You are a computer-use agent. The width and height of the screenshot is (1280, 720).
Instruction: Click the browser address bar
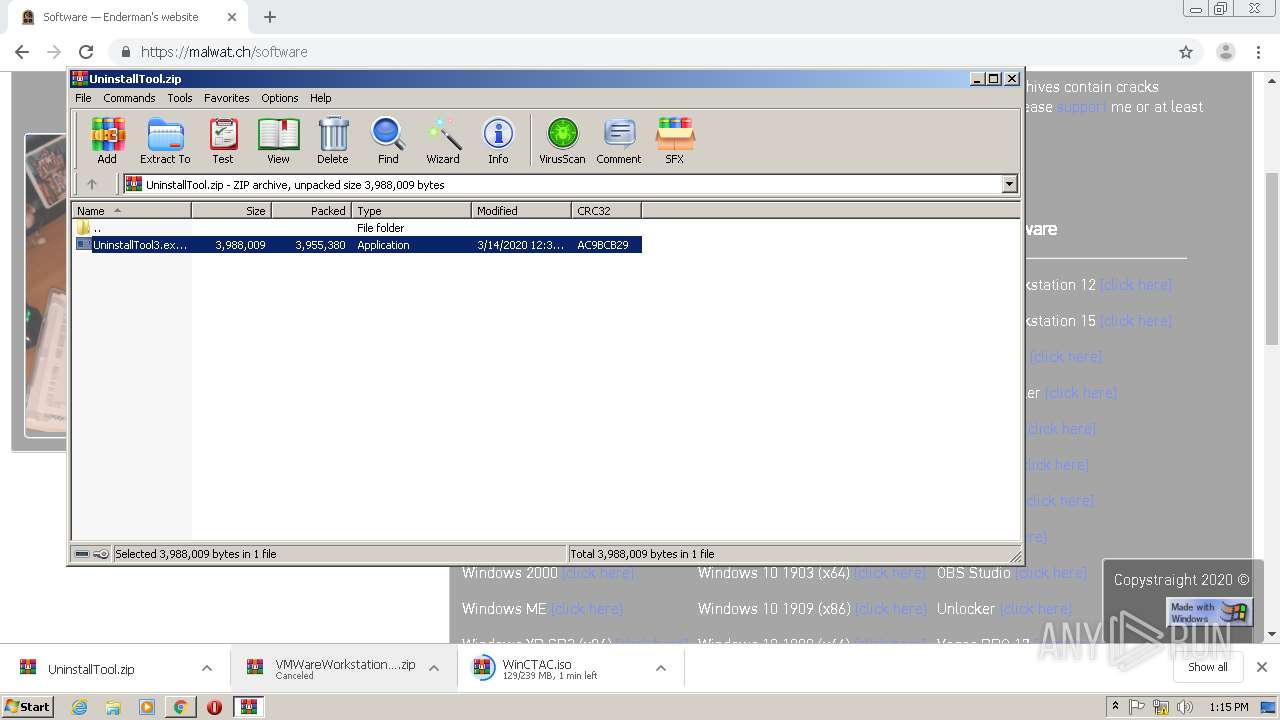[640, 52]
